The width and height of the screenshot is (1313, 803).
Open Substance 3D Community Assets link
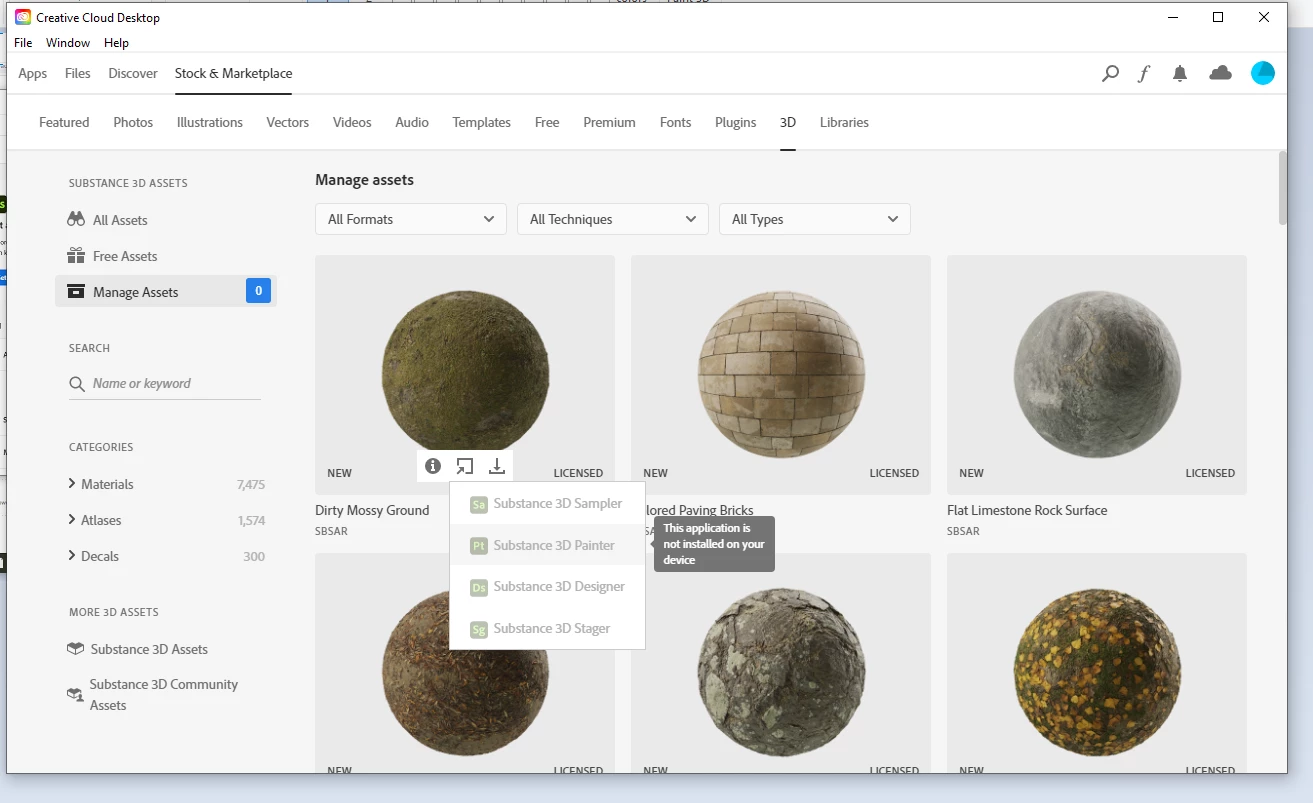[x=164, y=695]
